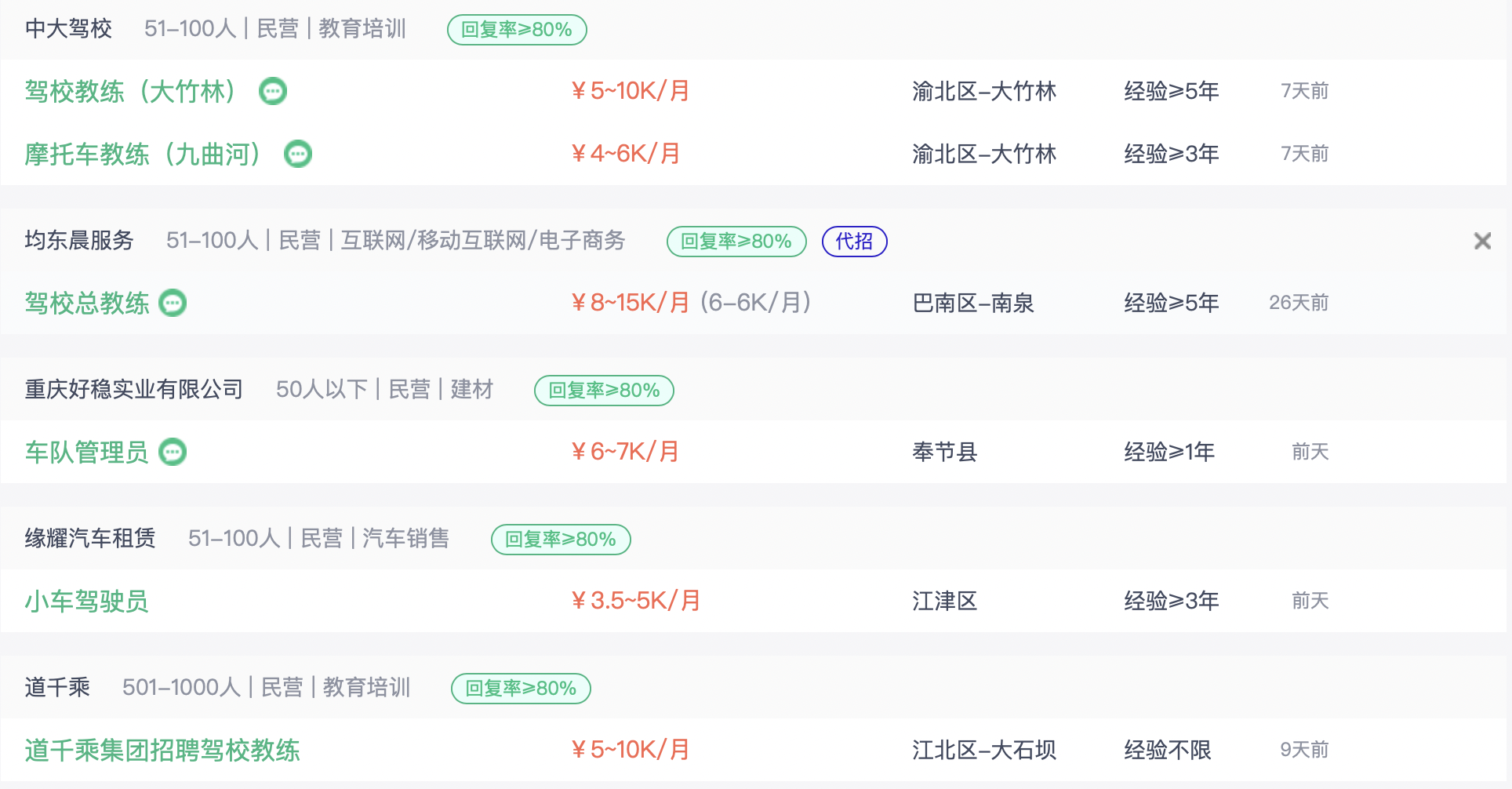Click chat icon beside 摩托车教练（九曲河）
Viewport: 1512px width, 789px height.
pos(298,154)
